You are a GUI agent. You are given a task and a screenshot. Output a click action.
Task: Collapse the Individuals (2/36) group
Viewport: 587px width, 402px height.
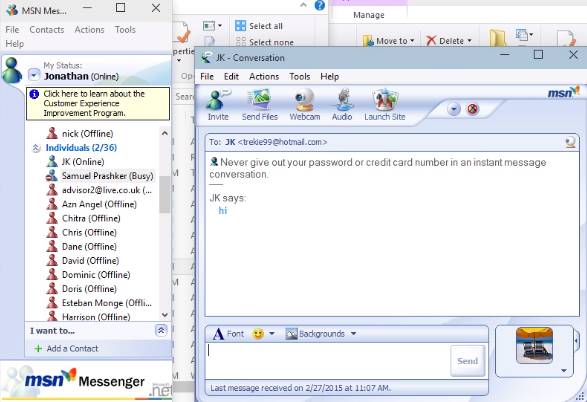coord(36,148)
